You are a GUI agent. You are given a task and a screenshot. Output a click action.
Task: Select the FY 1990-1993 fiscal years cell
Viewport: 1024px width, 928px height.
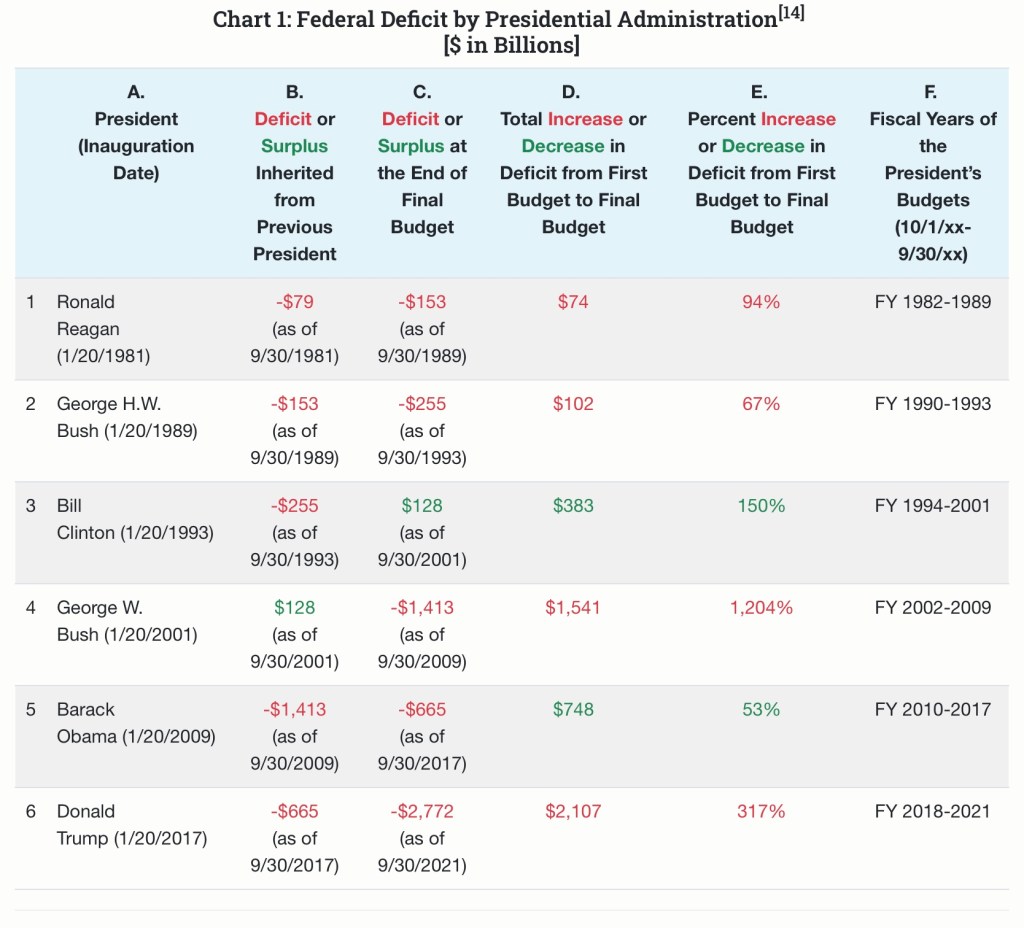932,404
